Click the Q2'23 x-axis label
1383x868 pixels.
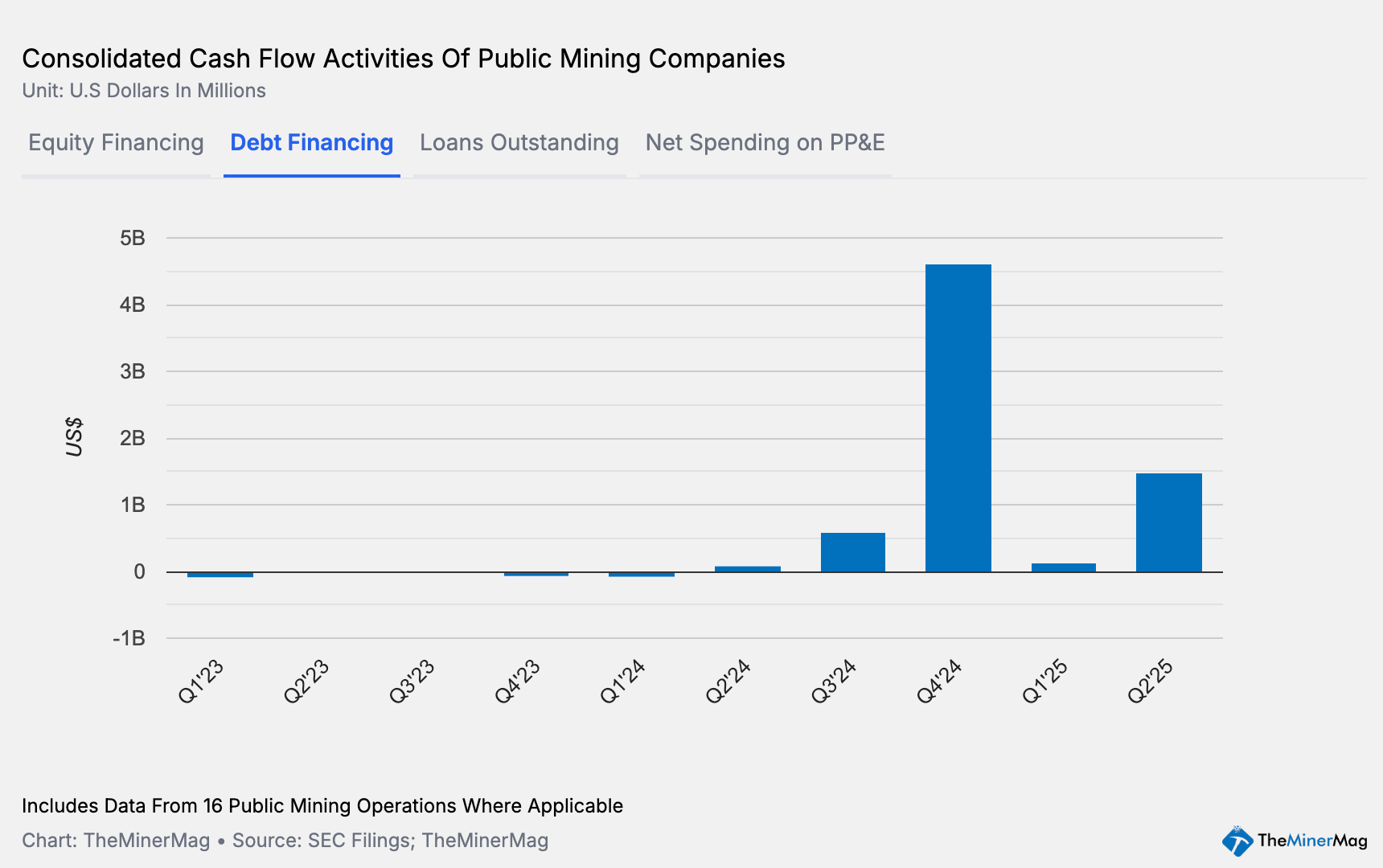(x=306, y=682)
